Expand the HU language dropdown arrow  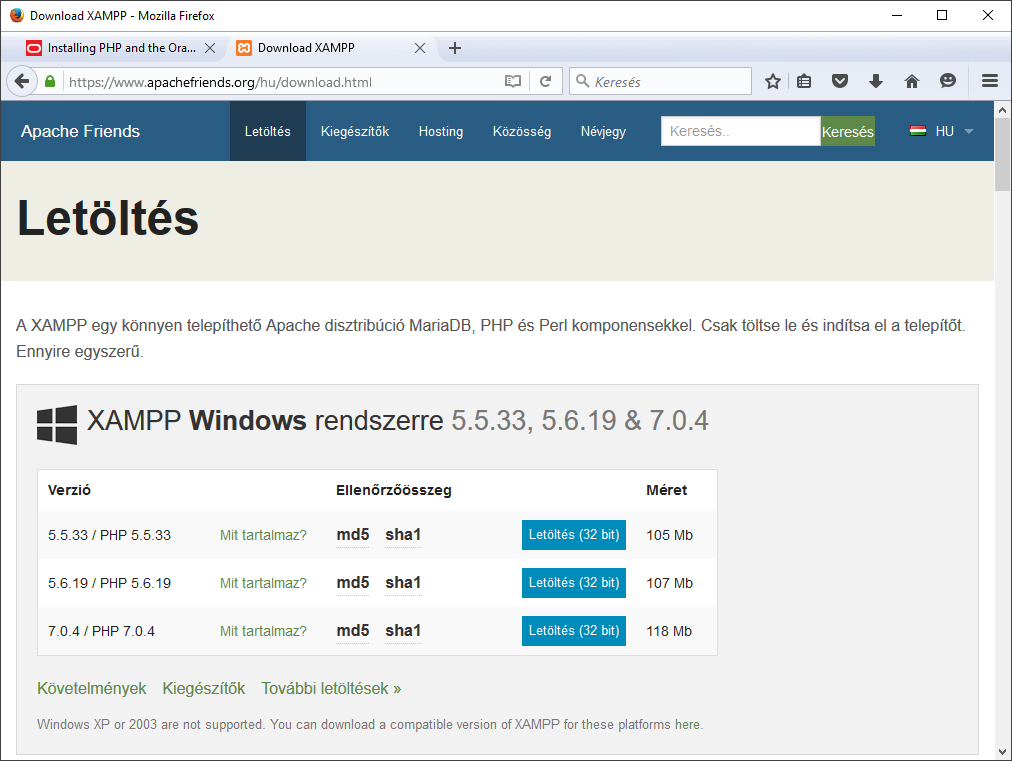click(968, 131)
